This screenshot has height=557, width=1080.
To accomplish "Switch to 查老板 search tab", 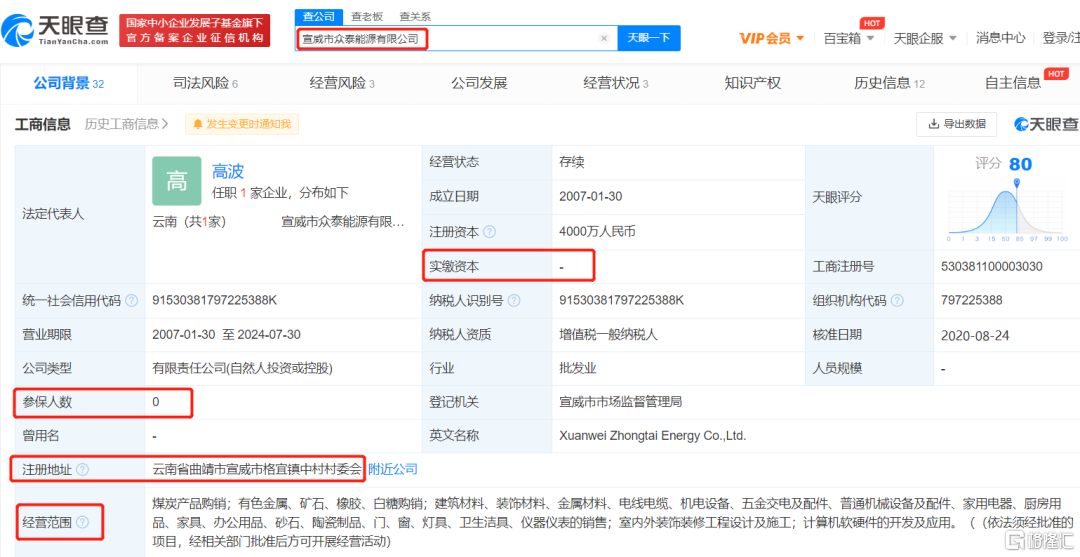I will 367,16.
